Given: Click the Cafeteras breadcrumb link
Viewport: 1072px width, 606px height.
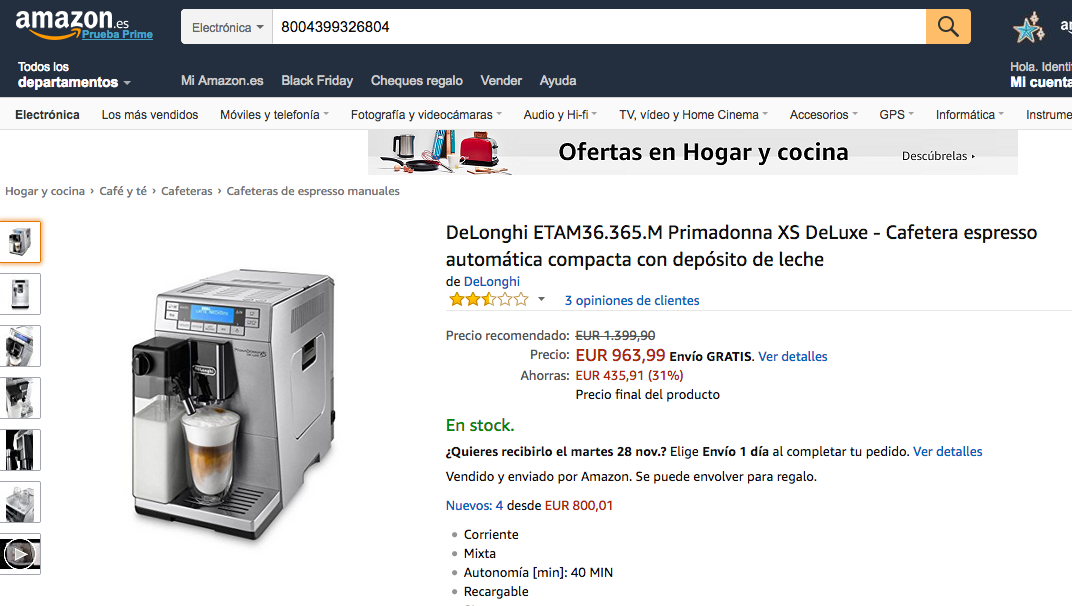Looking at the screenshot, I should click(187, 191).
